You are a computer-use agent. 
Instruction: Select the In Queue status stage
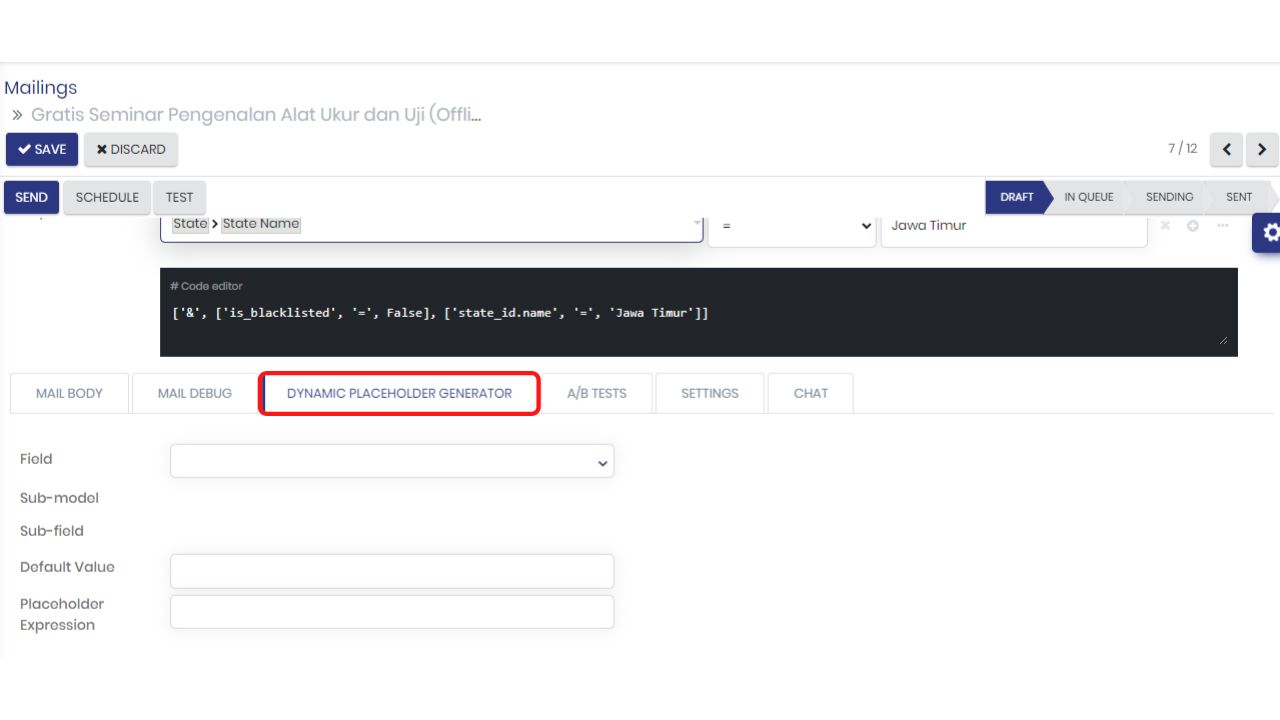[x=1088, y=197]
